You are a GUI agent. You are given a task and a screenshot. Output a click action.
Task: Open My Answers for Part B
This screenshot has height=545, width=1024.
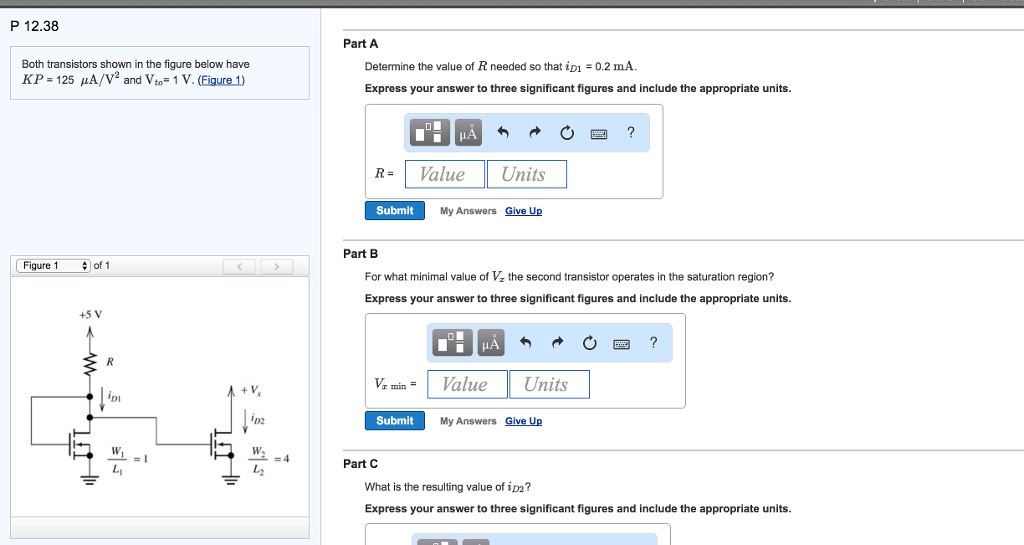coord(468,421)
